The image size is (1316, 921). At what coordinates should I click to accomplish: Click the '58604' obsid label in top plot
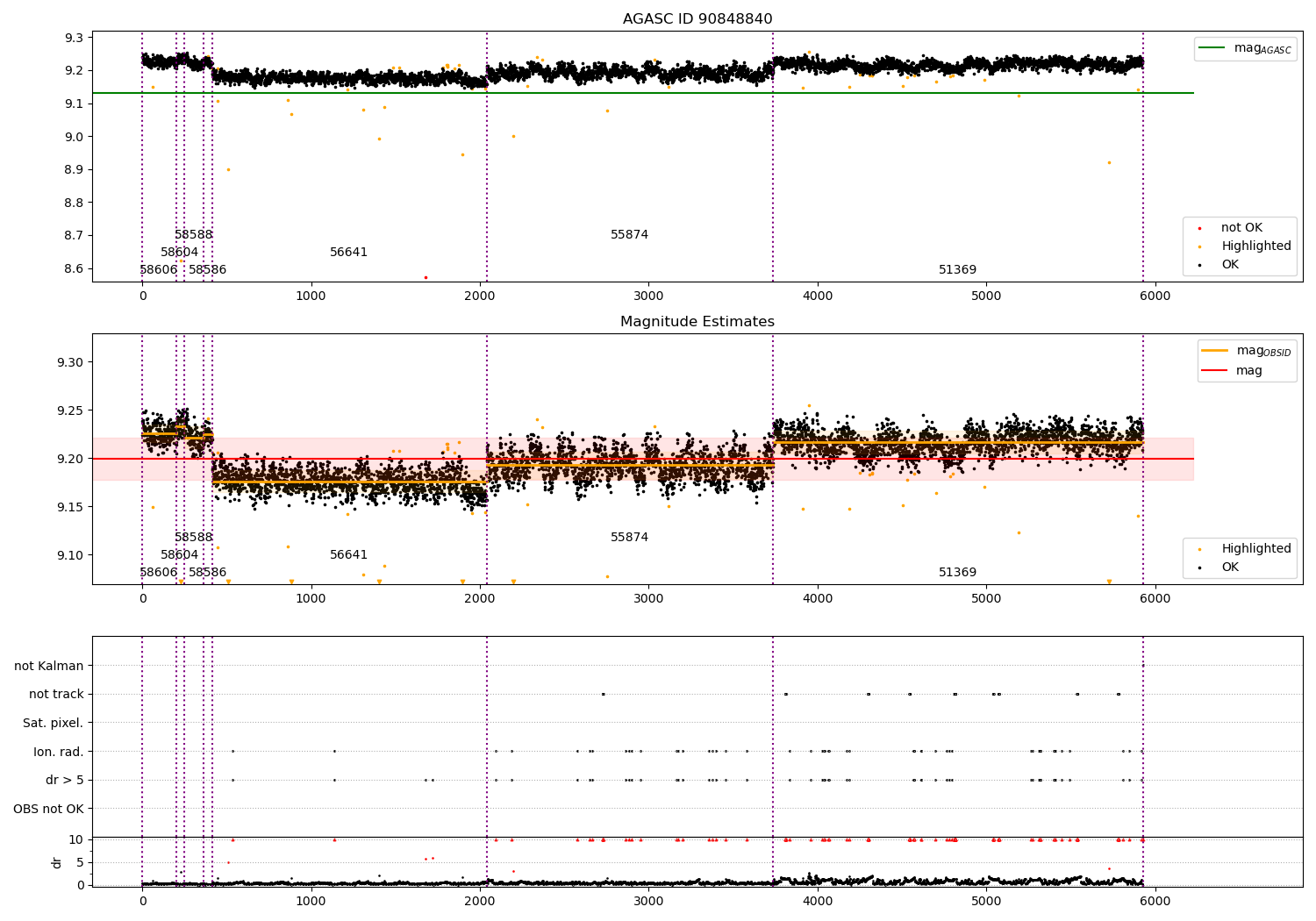pos(179,253)
